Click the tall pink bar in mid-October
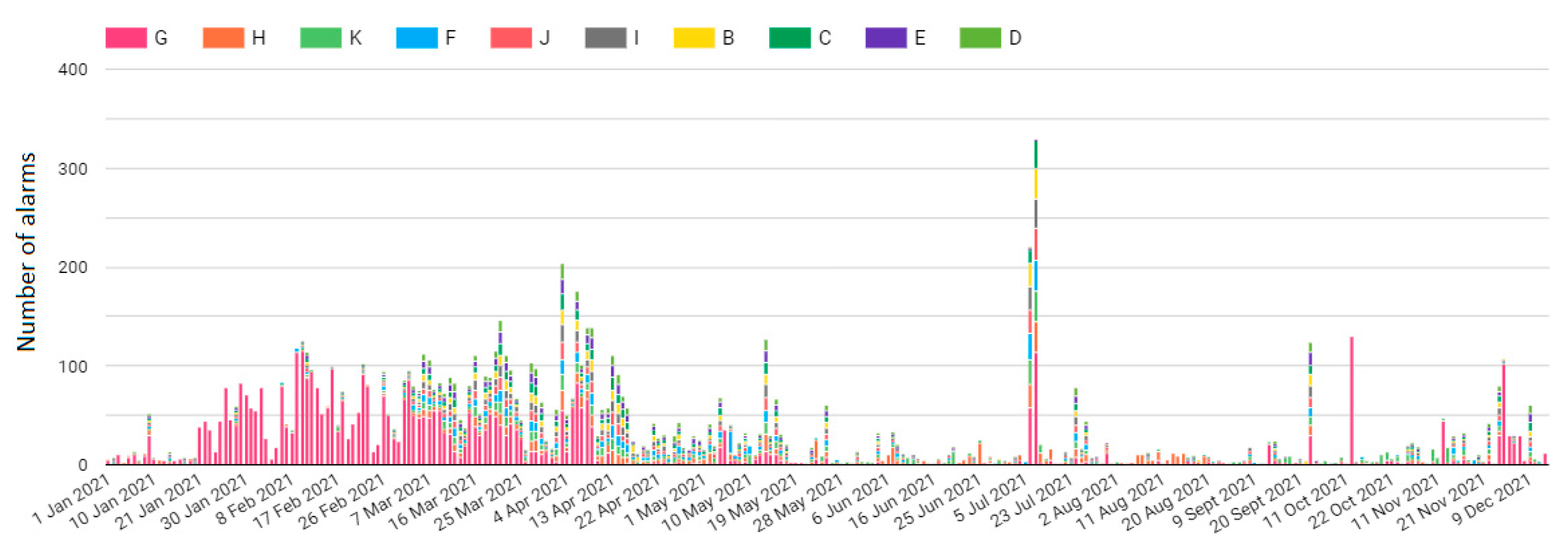 pyautogui.click(x=1351, y=402)
